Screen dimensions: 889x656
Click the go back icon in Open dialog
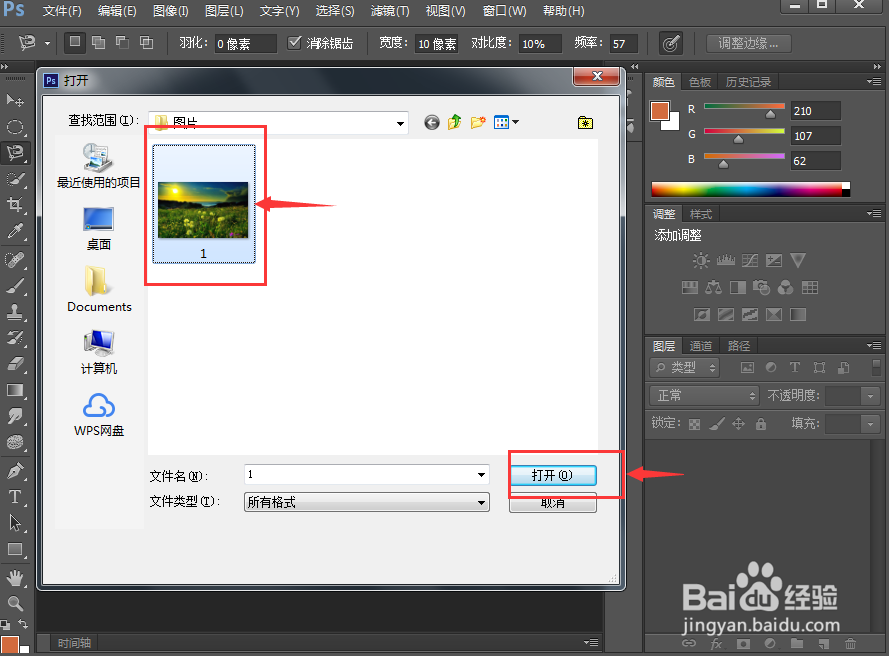pos(431,122)
